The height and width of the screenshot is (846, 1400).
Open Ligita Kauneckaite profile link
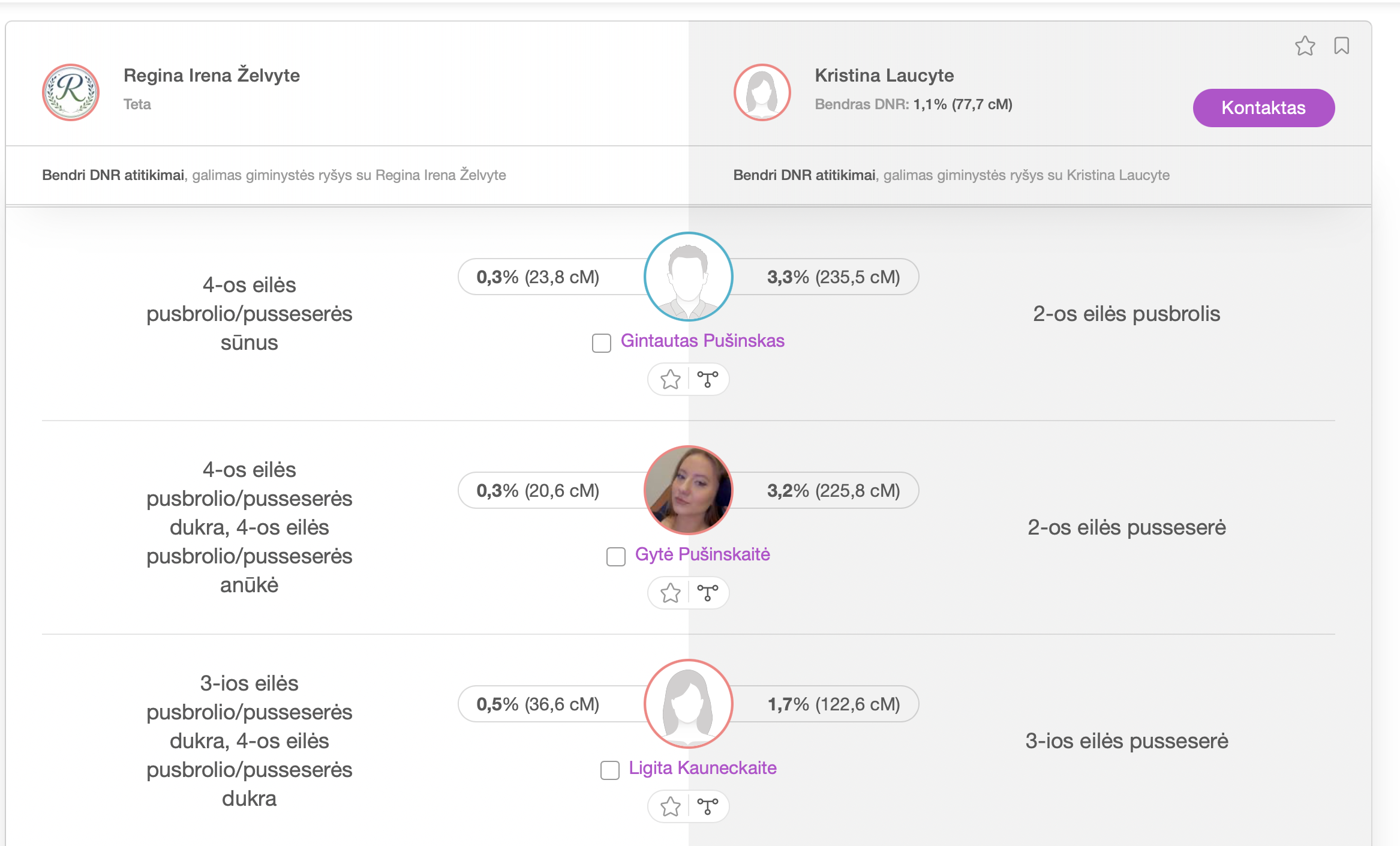coord(702,767)
